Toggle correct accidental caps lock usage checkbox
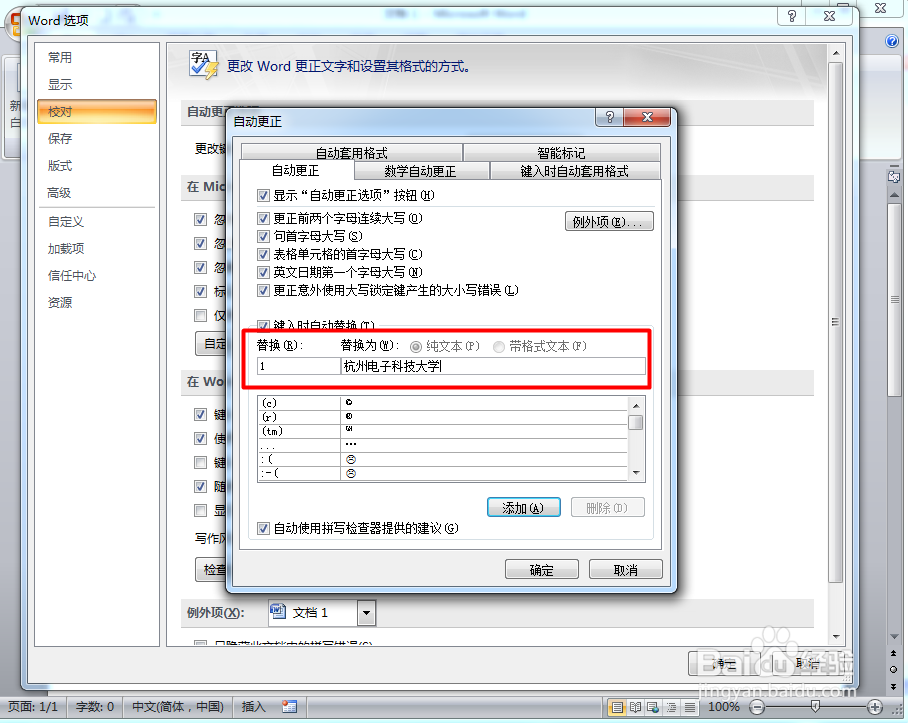Screen dimensions: 908x723 click(263, 290)
